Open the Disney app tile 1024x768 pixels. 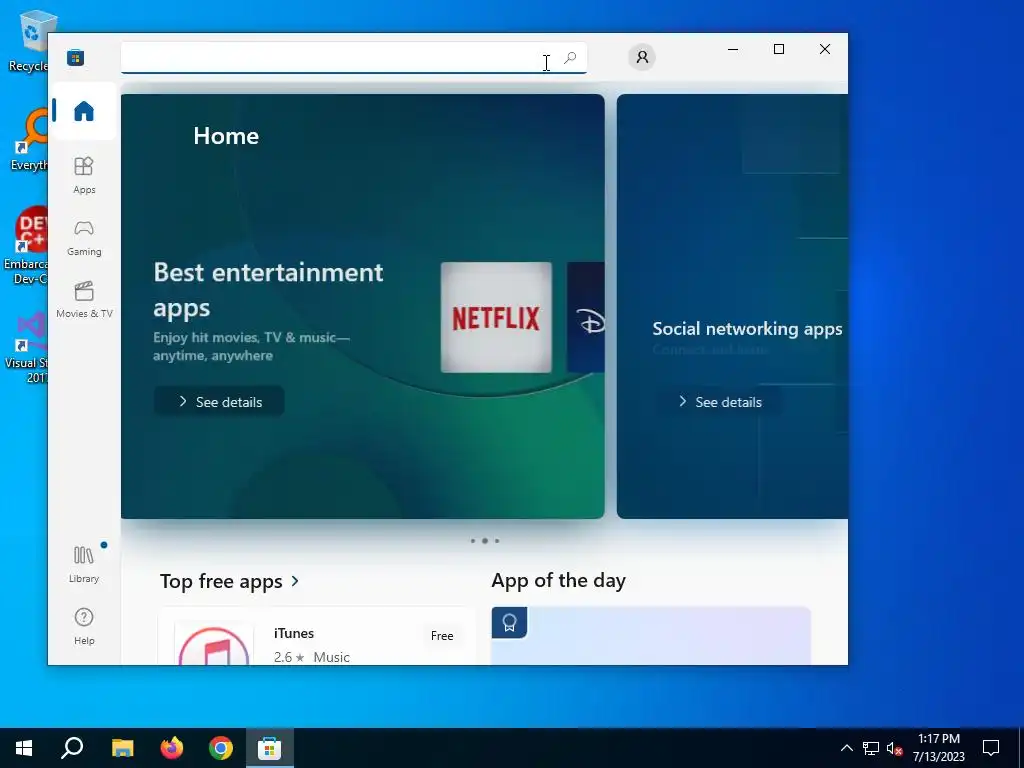click(586, 317)
